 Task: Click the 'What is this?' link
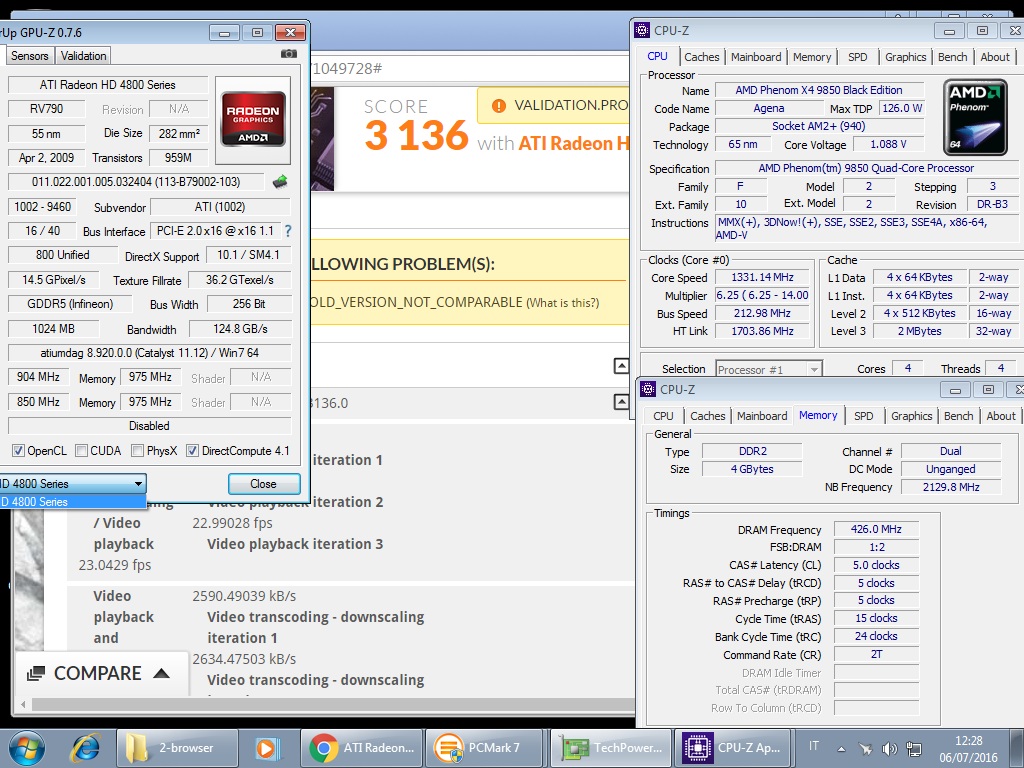562,302
